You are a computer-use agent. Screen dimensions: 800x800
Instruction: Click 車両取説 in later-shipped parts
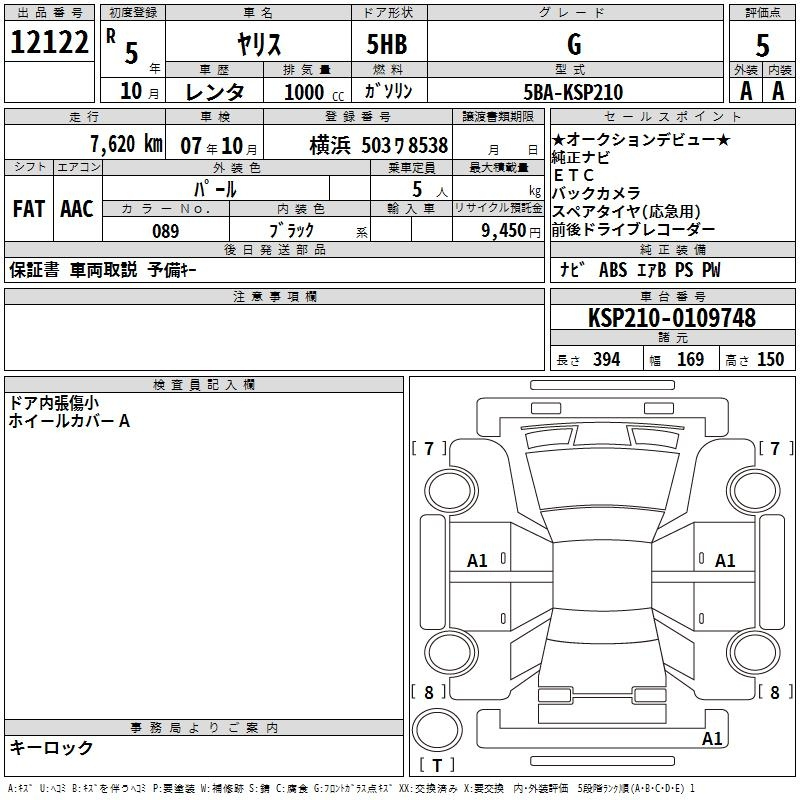click(x=104, y=269)
